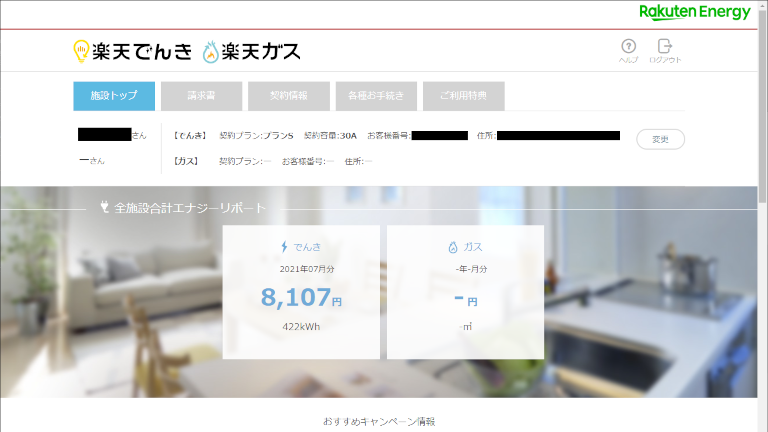Click the 楽天ガス flame logo

[251, 51]
